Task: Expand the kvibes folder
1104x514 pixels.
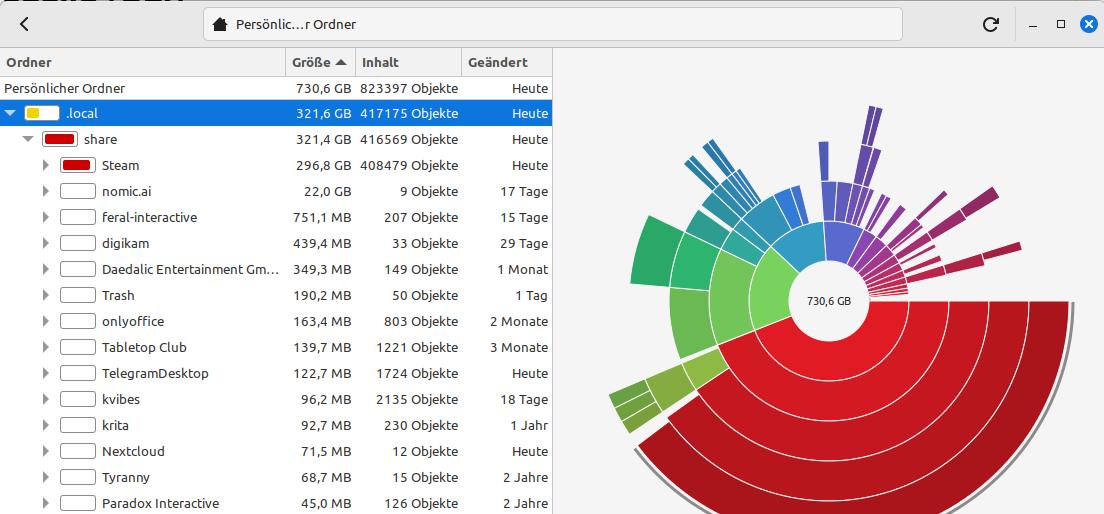Action: [46, 400]
